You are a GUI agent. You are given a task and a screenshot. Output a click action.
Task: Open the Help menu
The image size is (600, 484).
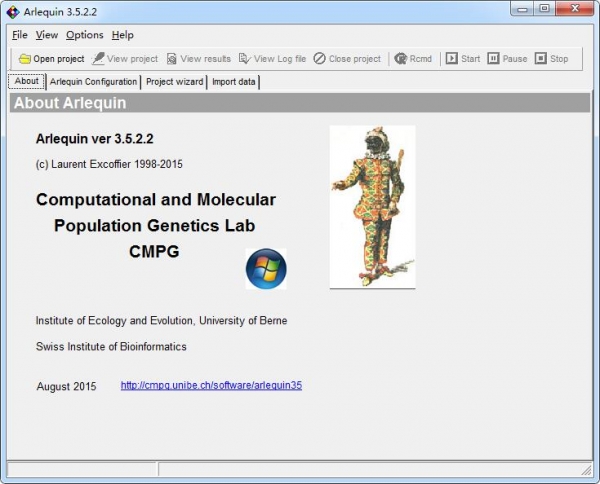(x=122, y=35)
